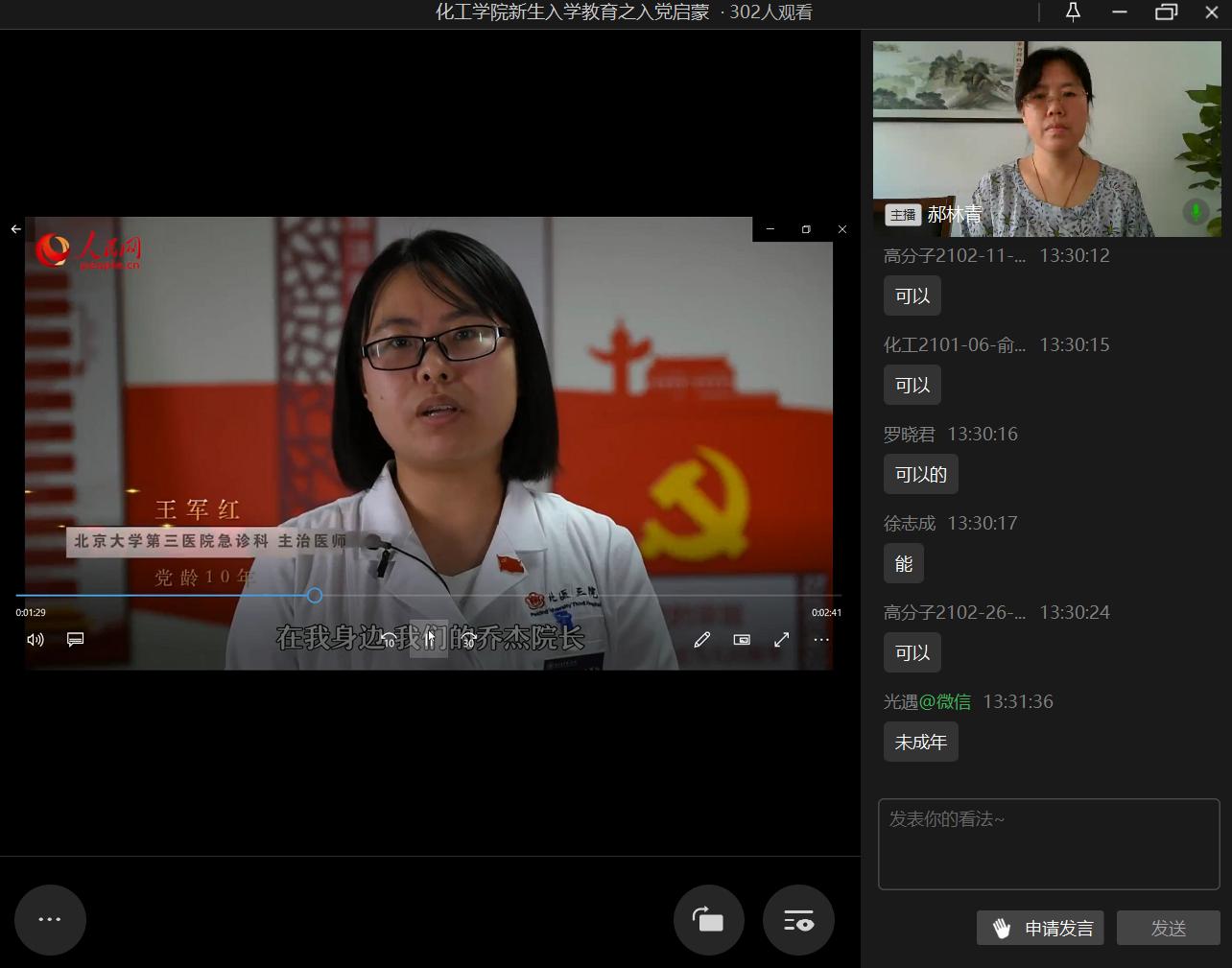Screen dimensions: 1232x968
Task: Skip forward 30 seconds in video
Action: point(468,640)
